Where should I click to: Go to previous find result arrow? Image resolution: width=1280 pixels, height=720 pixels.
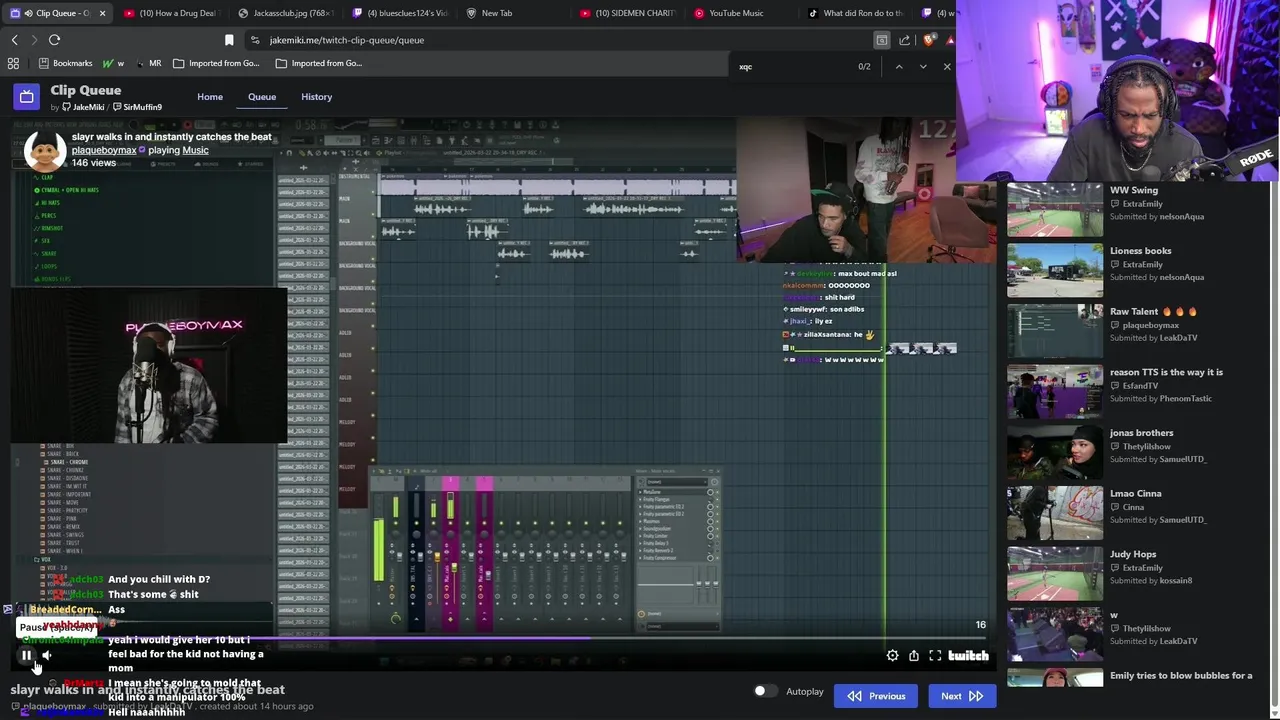pos(899,67)
